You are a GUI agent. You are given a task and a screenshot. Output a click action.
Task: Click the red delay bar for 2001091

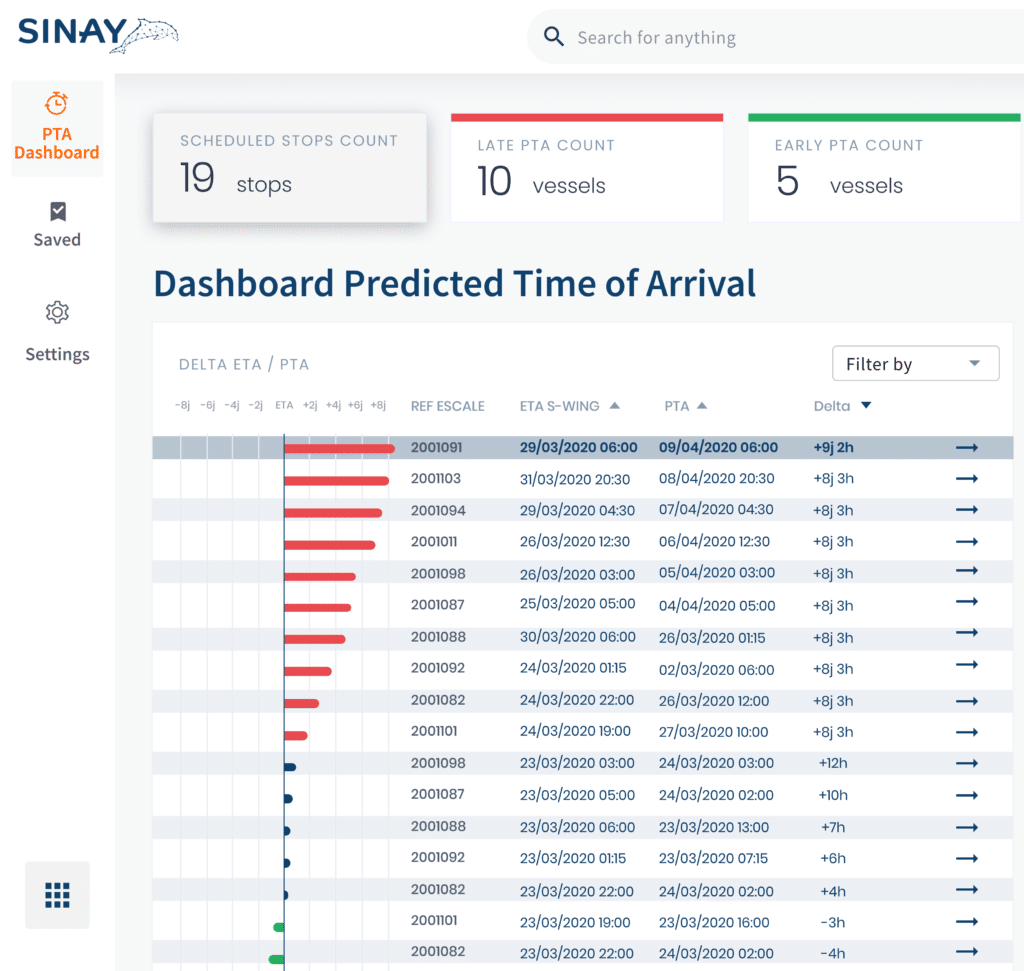[339, 449]
